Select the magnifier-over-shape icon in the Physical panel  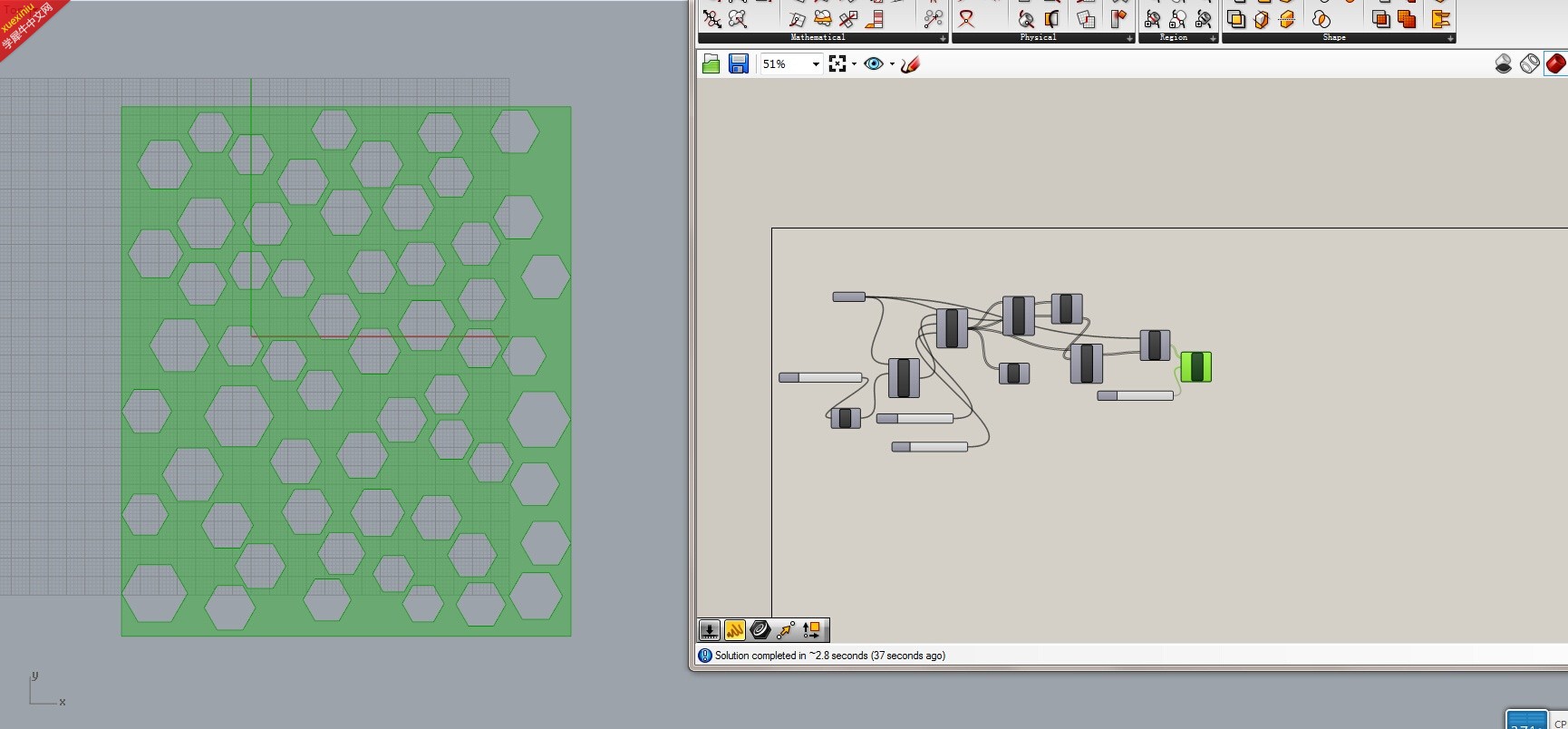tap(1026, 19)
